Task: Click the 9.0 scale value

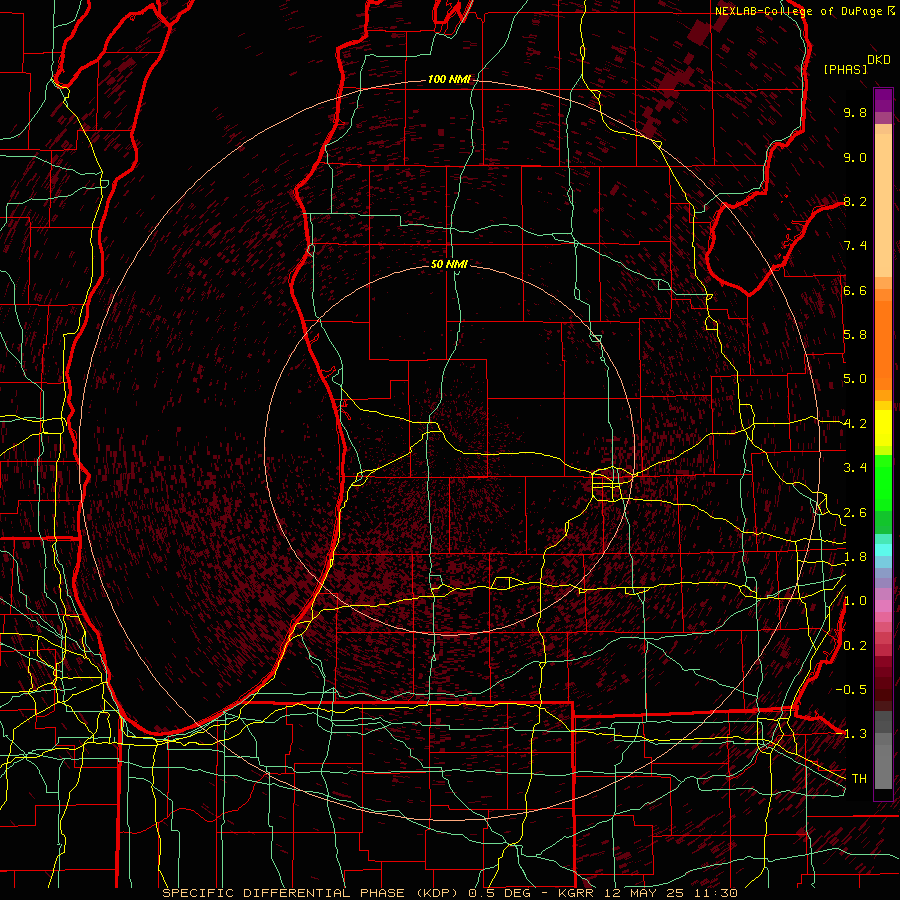Action: pyautogui.click(x=855, y=157)
